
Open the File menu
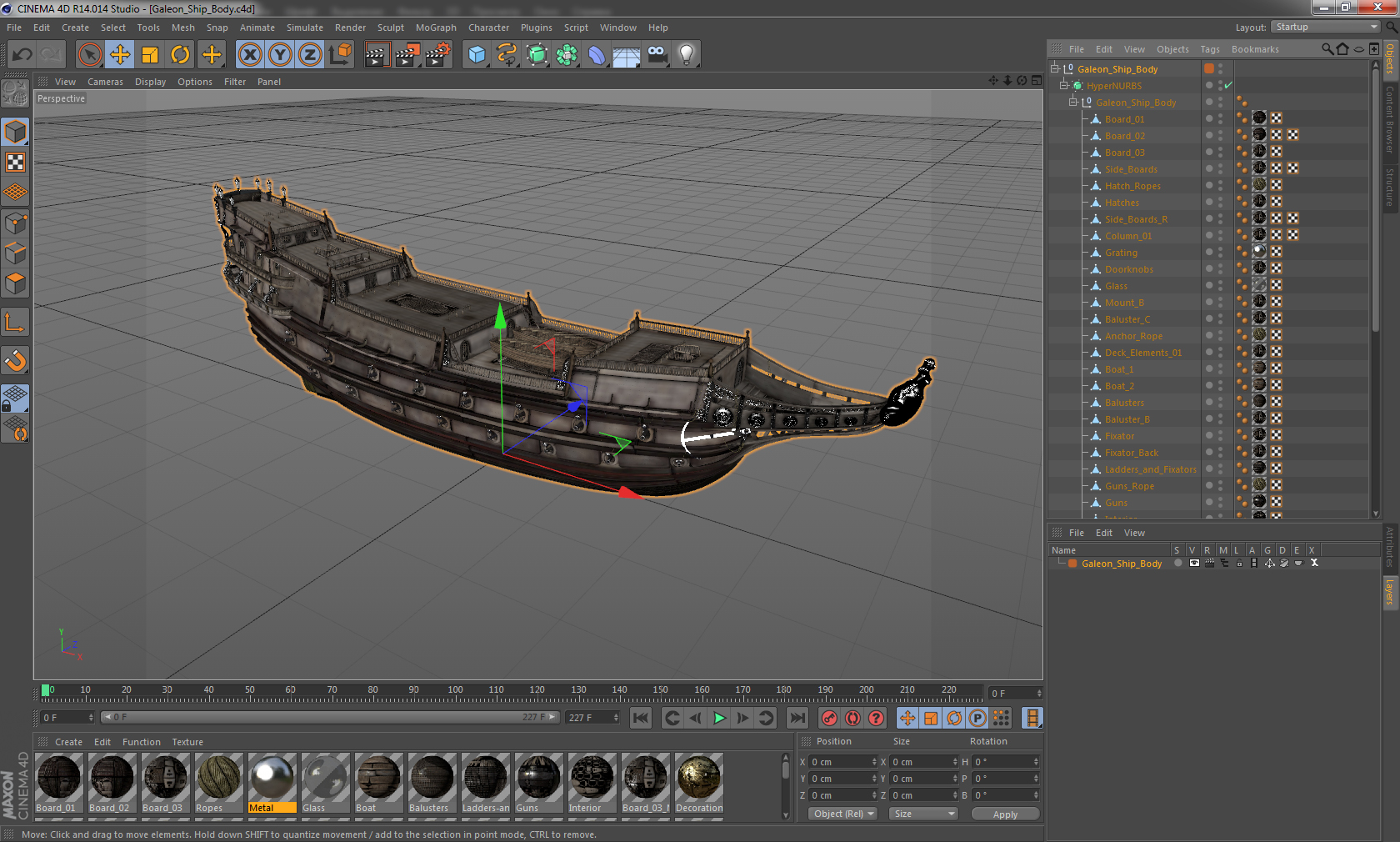coord(14,28)
